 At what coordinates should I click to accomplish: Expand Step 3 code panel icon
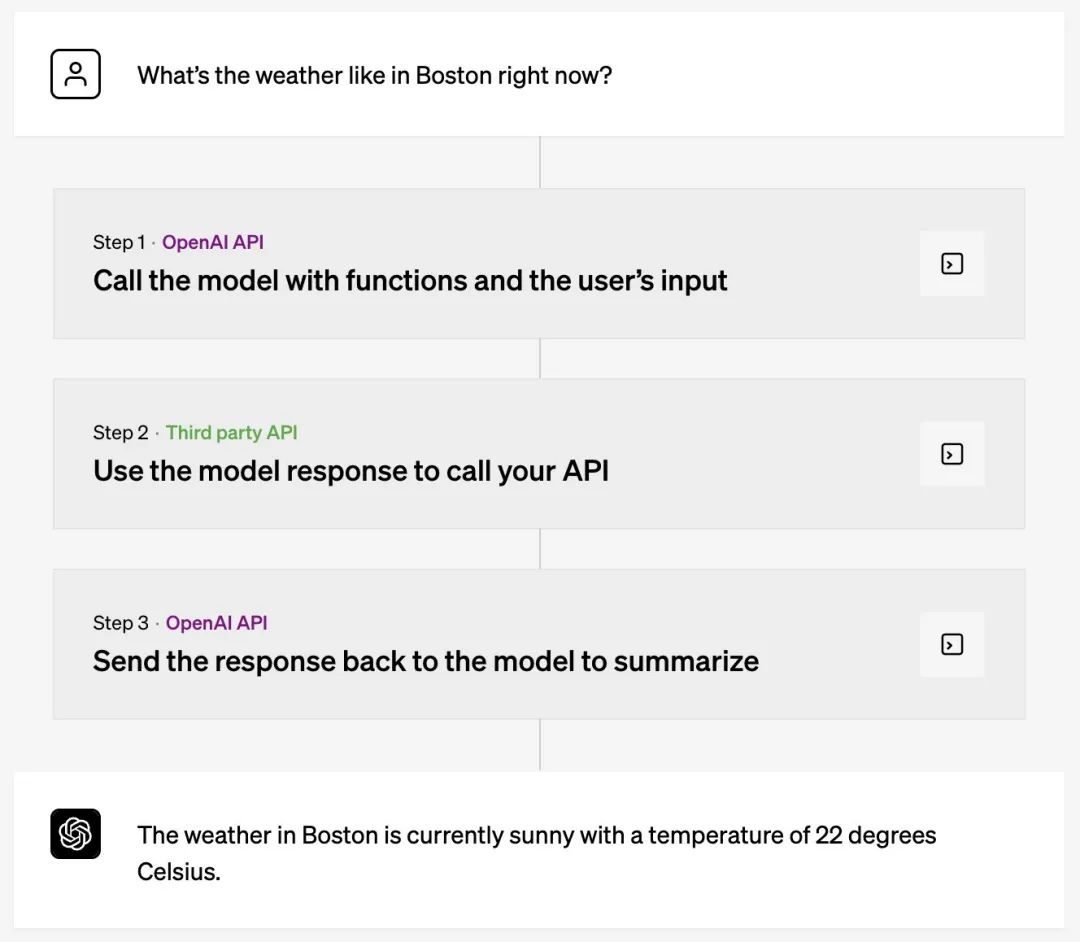point(952,645)
